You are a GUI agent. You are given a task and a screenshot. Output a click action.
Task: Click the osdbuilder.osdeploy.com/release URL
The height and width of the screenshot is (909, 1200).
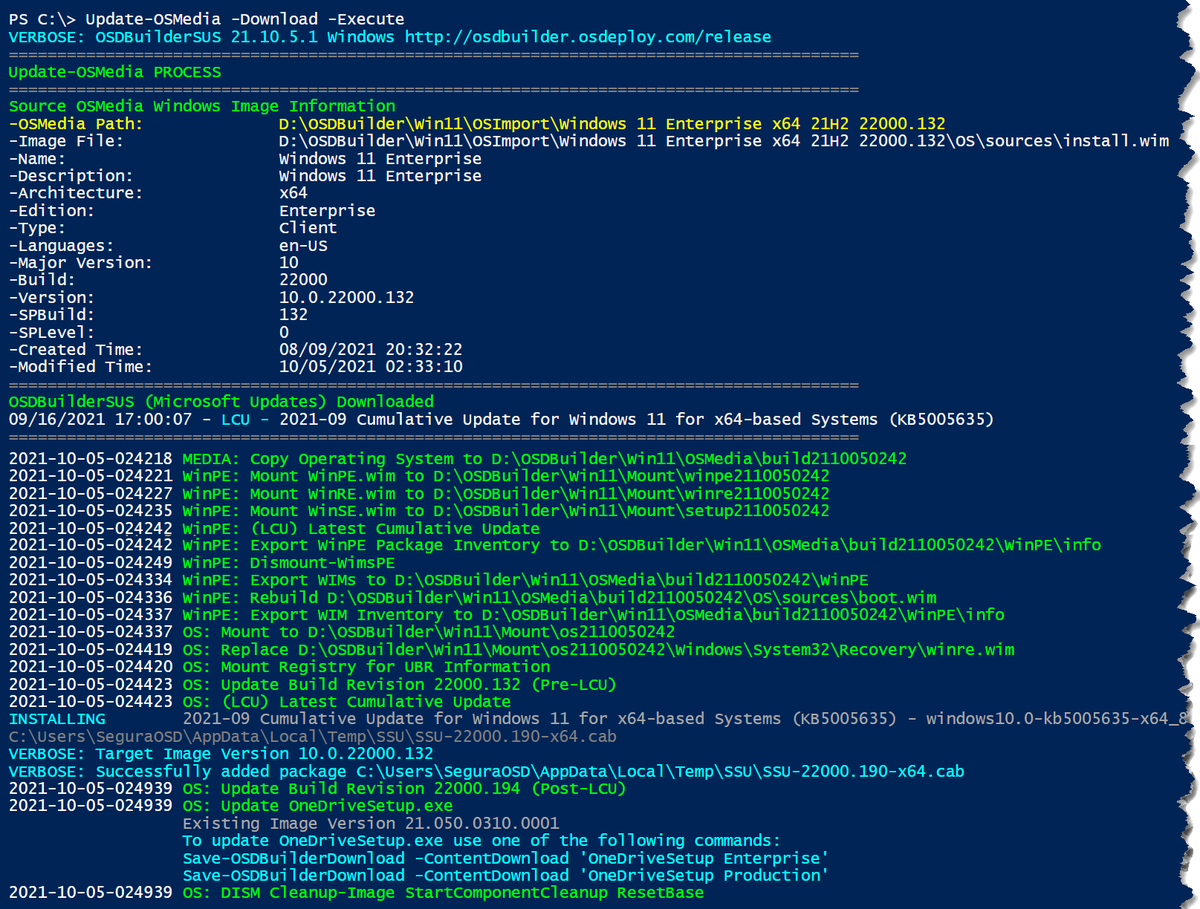(588, 37)
